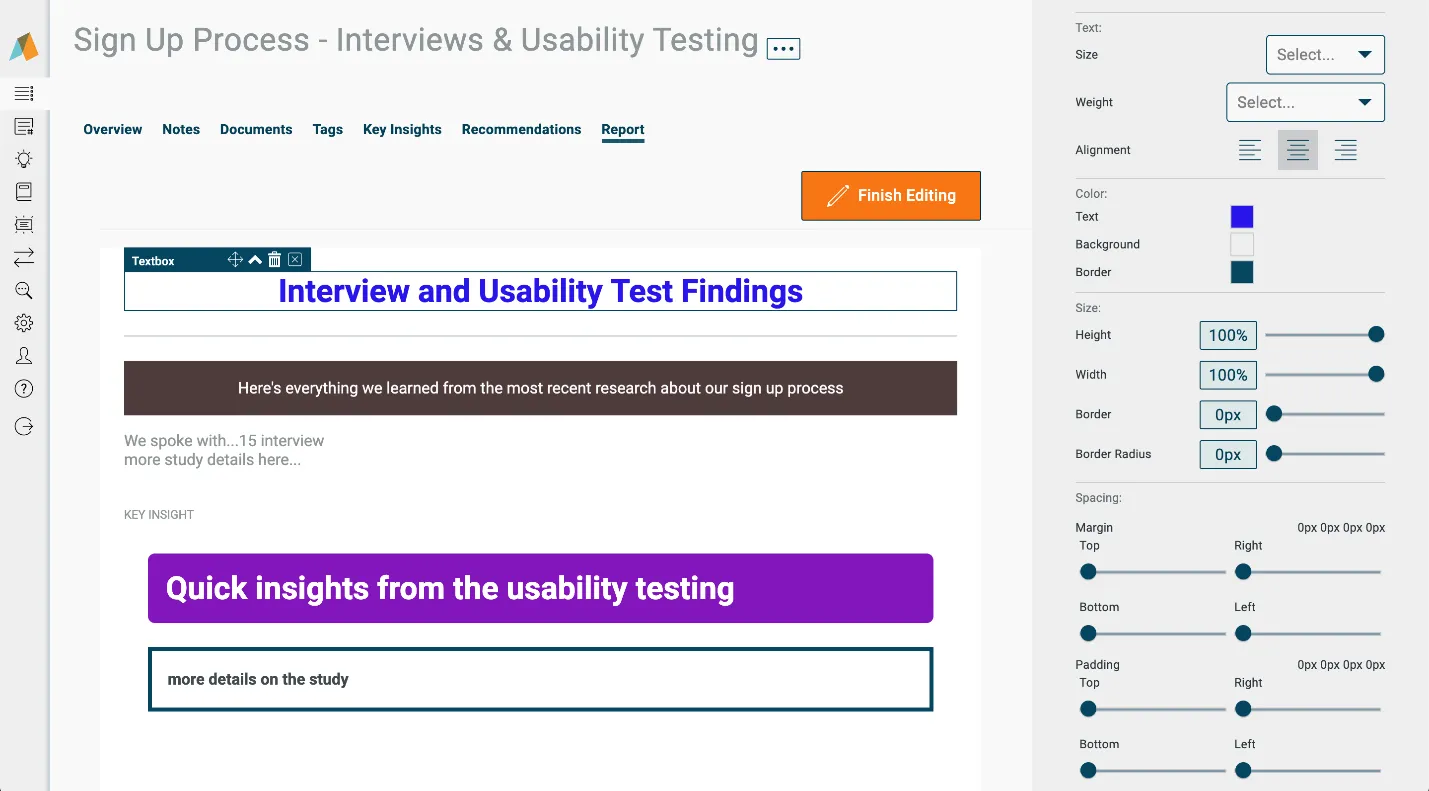Click the user profile icon in the sidebar
This screenshot has width=1429, height=791.
click(24, 356)
